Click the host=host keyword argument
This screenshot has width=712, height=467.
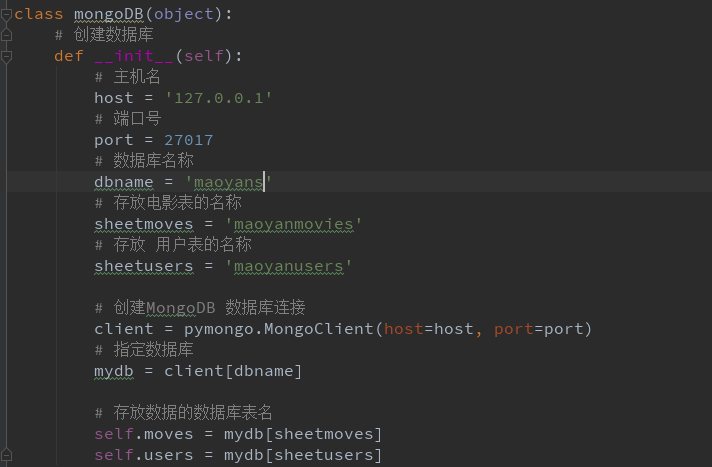point(429,329)
